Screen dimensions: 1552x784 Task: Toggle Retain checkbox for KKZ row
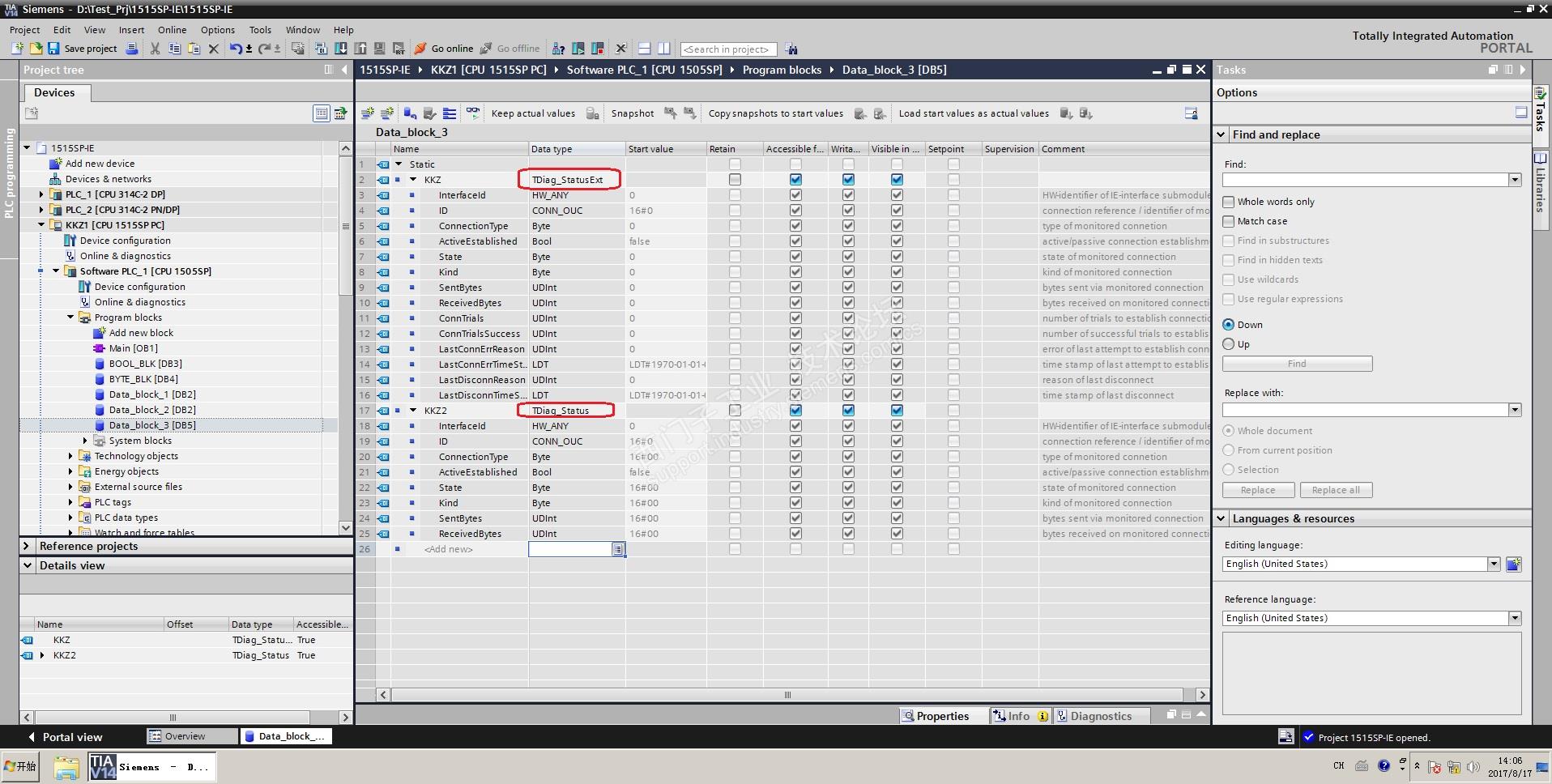tap(735, 180)
